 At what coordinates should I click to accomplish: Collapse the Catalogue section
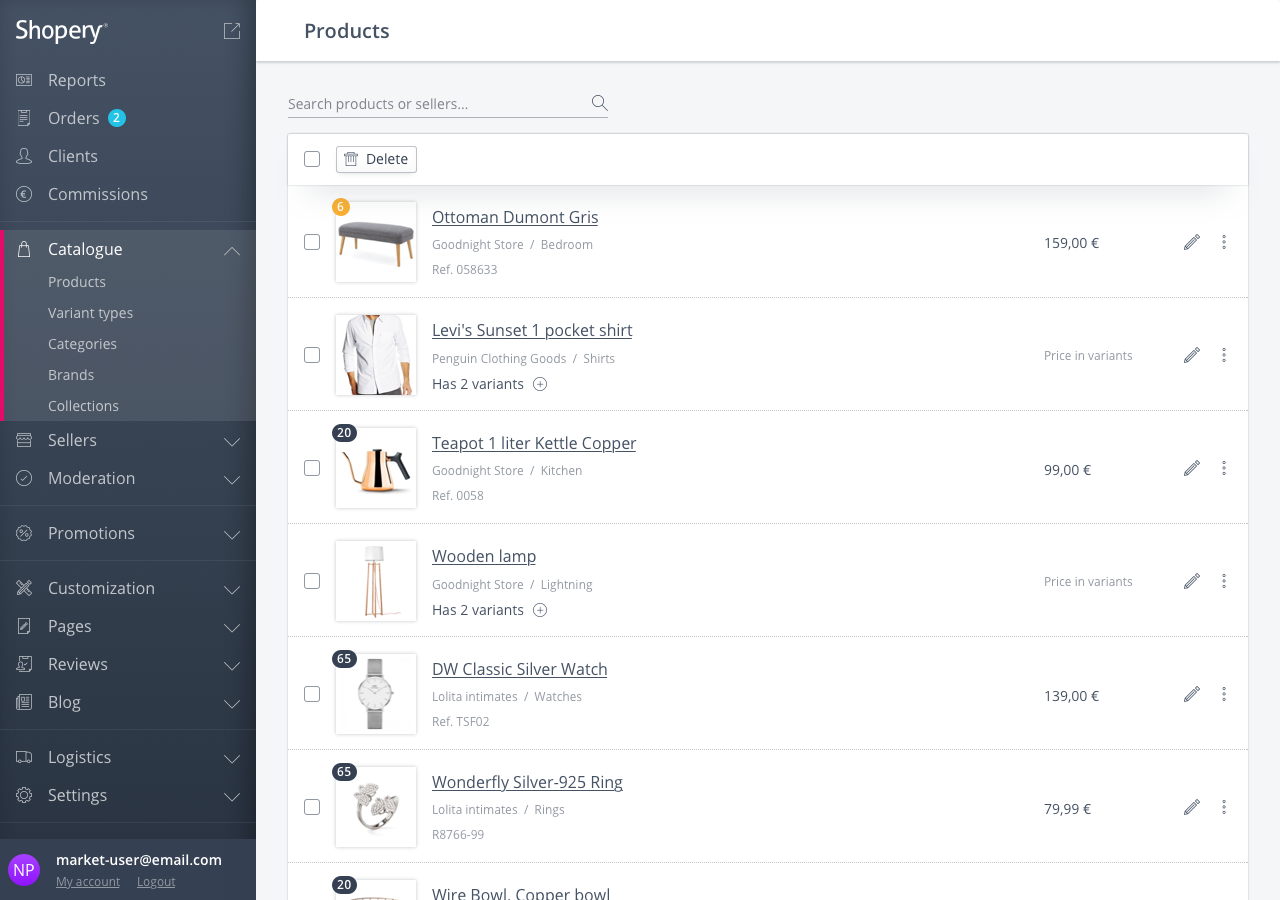[232, 249]
